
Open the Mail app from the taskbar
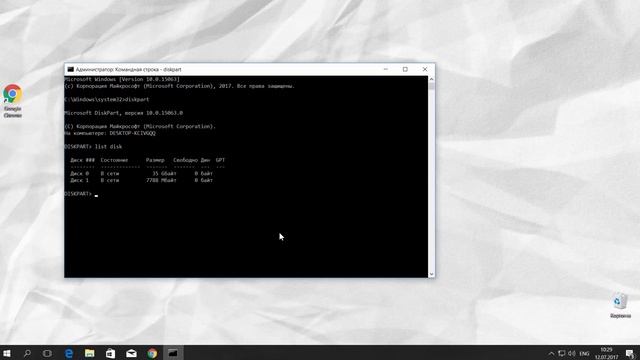coord(131,353)
